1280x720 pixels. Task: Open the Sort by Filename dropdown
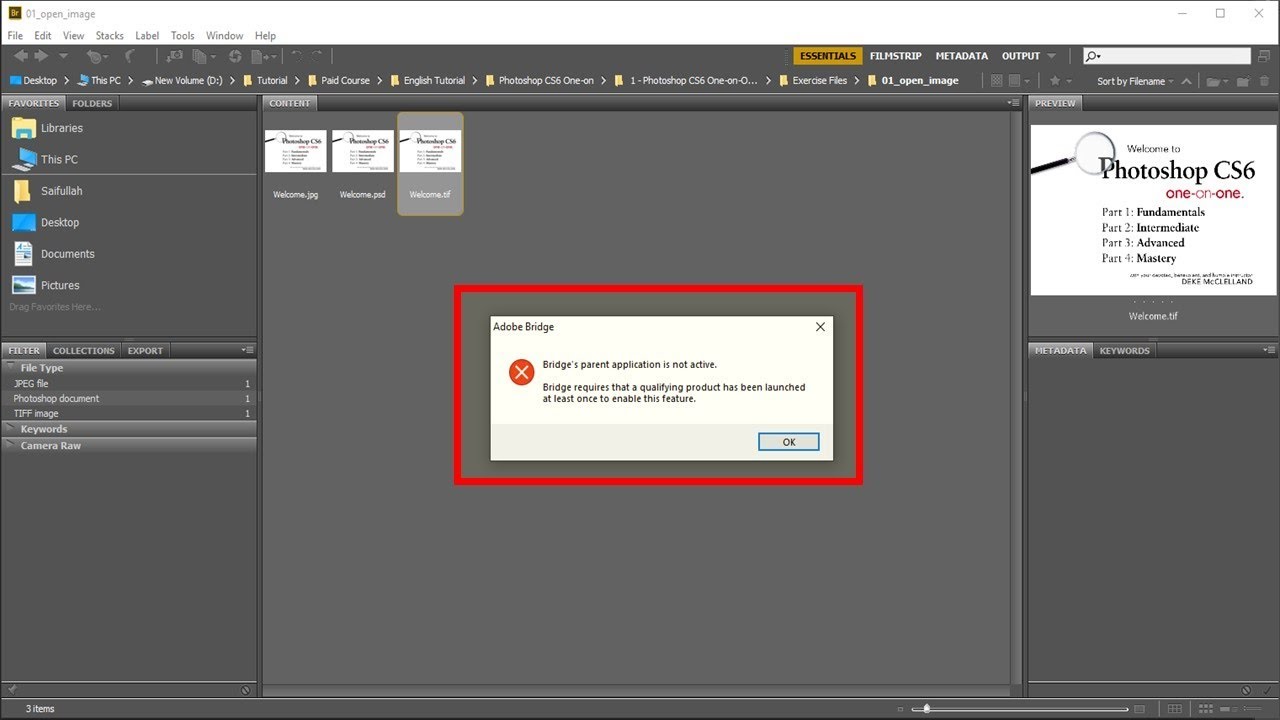[1135, 81]
